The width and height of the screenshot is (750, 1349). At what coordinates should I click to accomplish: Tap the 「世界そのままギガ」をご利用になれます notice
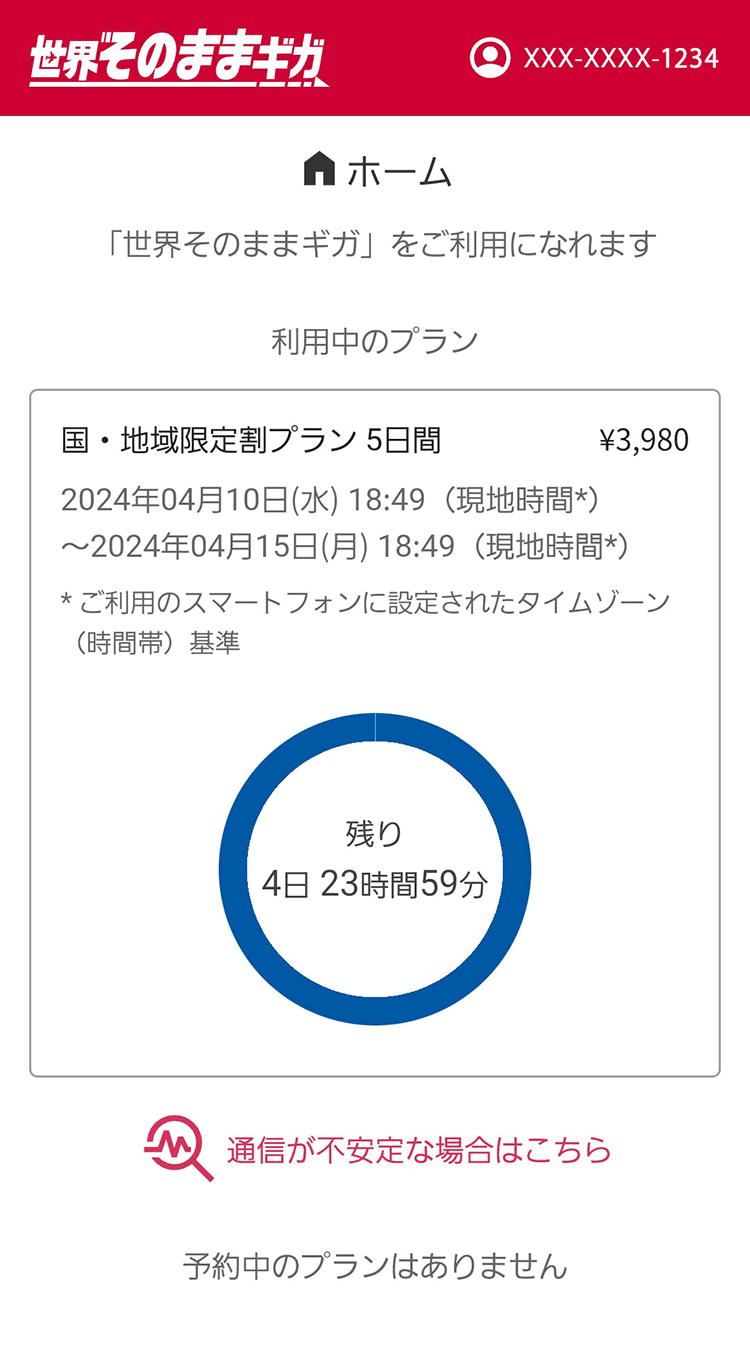[x=380, y=243]
